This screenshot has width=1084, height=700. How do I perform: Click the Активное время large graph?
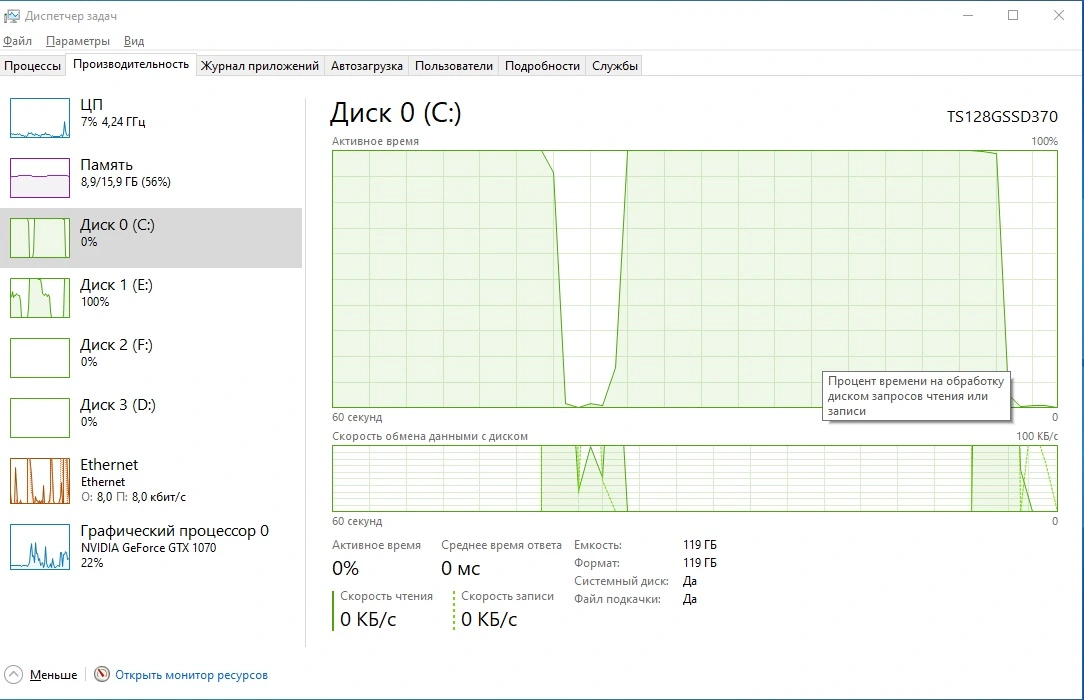[695, 279]
